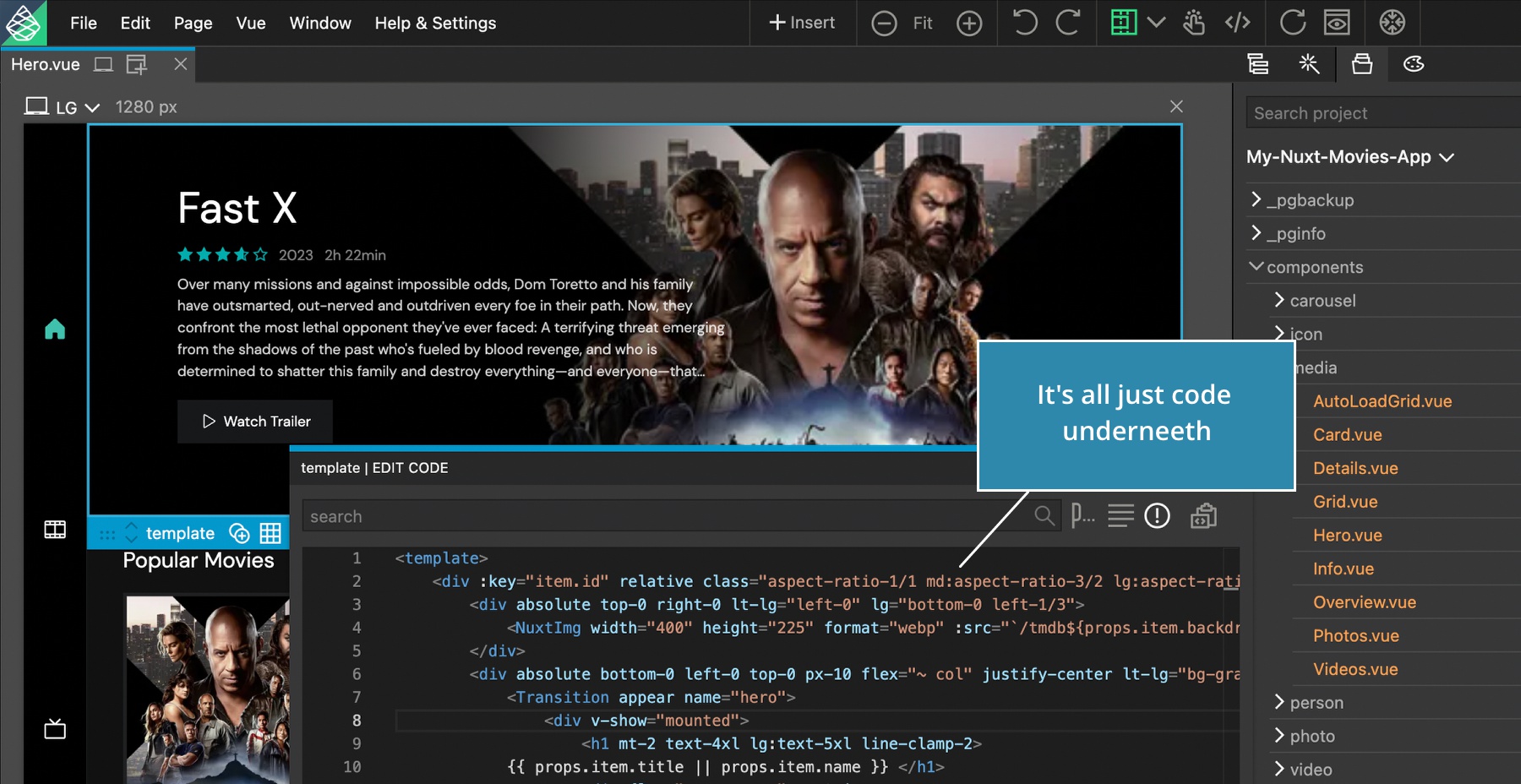Open the page code editor icon
The width and height of the screenshot is (1521, 784).
pyautogui.click(x=1238, y=23)
